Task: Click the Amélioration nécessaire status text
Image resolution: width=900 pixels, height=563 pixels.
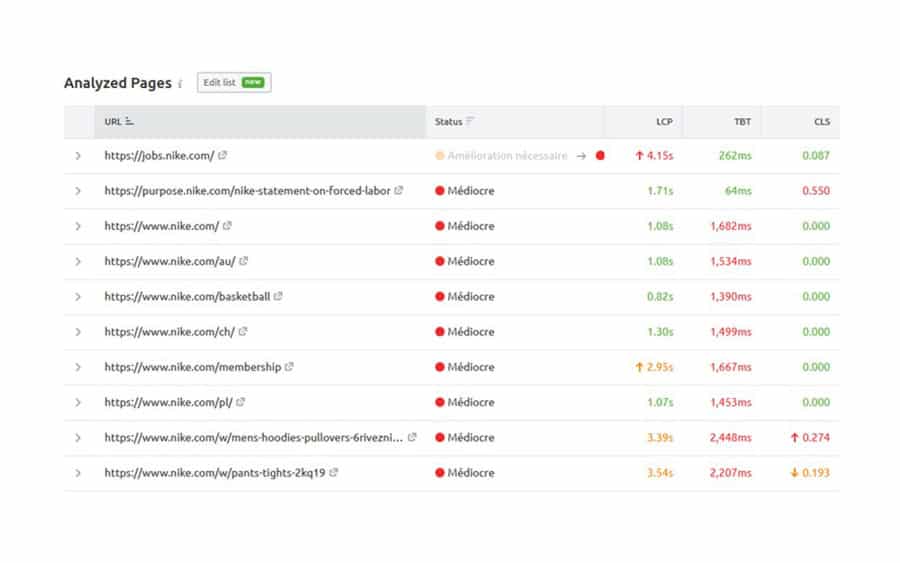Action: [x=507, y=156]
